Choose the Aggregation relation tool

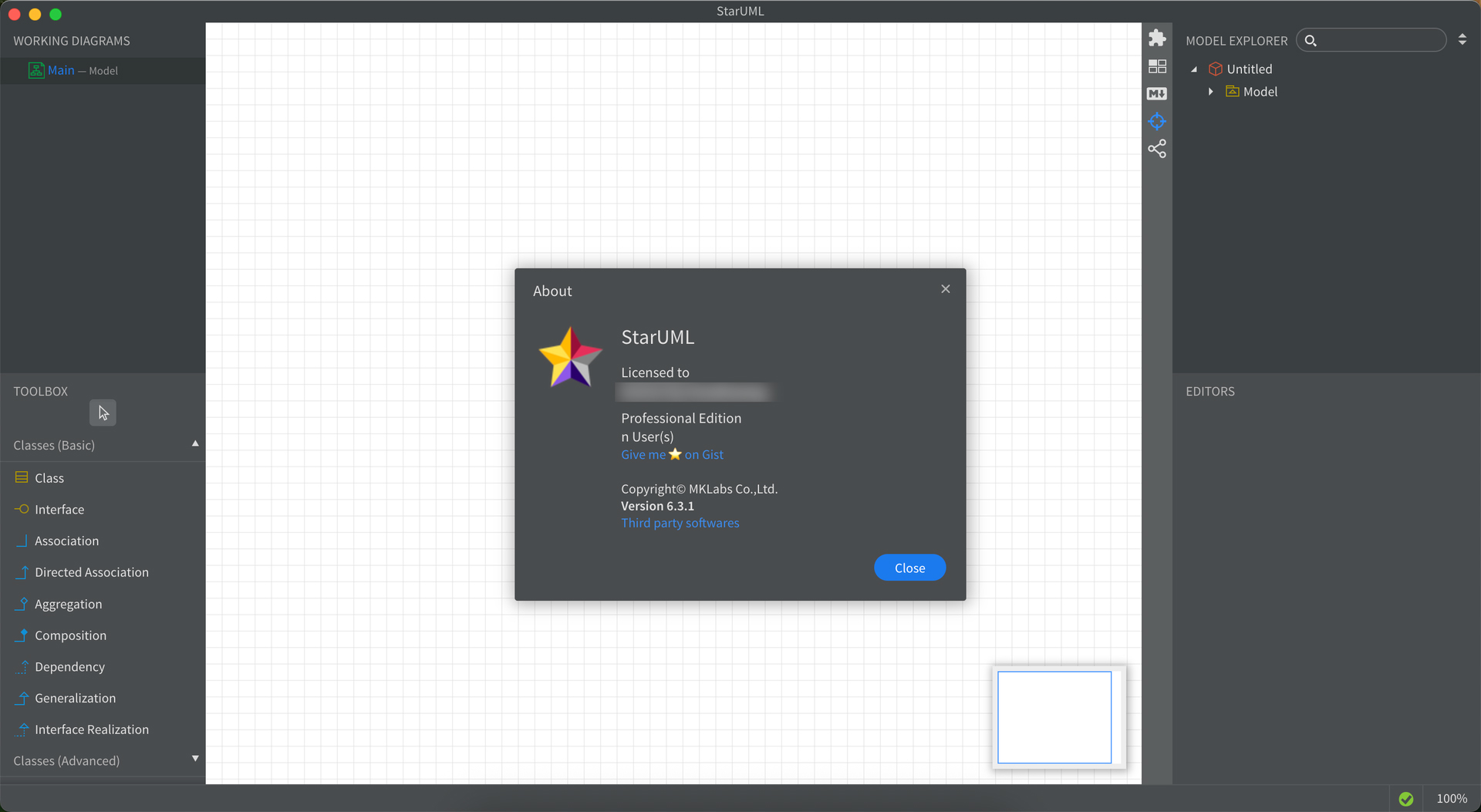coord(69,604)
